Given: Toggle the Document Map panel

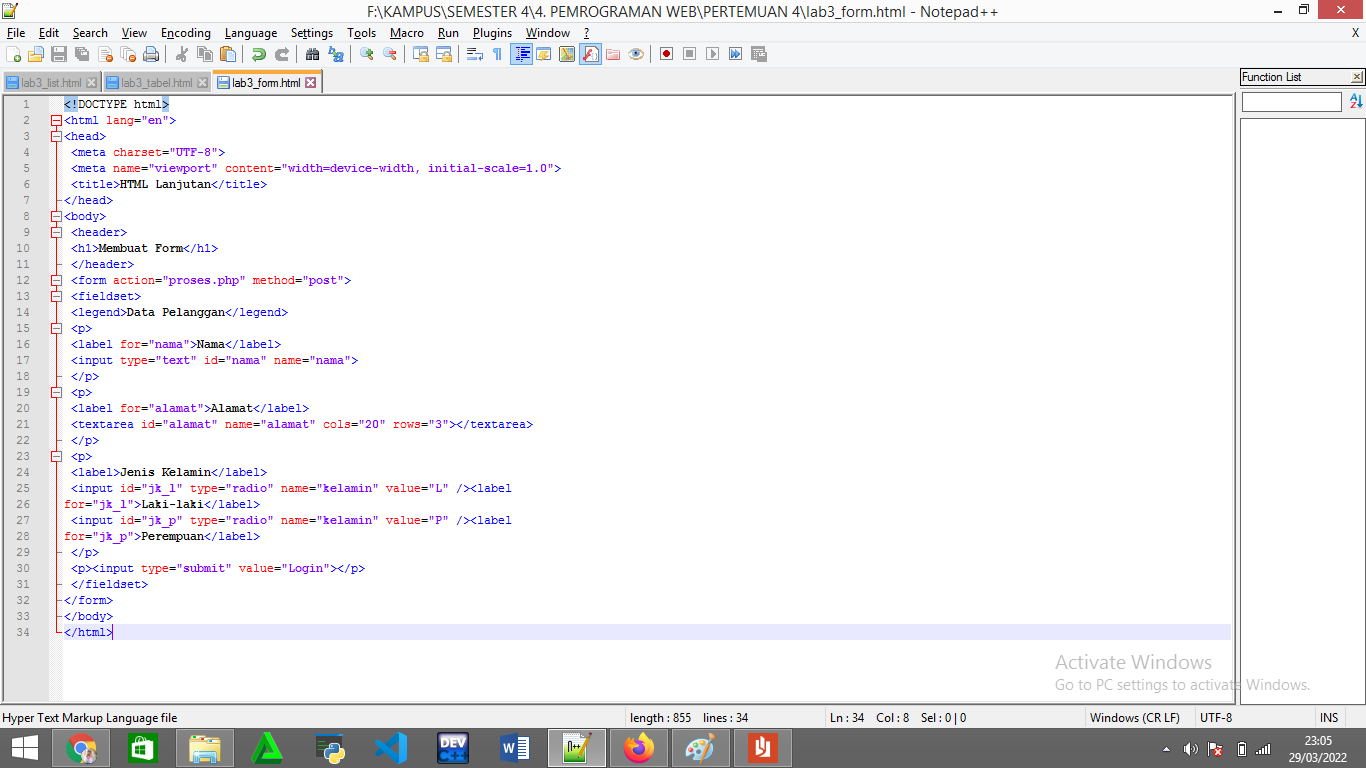Looking at the screenshot, I should 567,53.
